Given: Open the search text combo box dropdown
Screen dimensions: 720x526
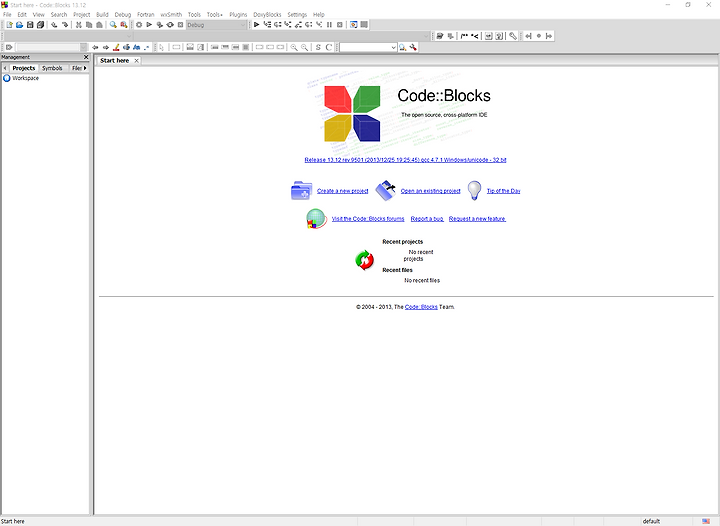Looking at the screenshot, I should [393, 47].
